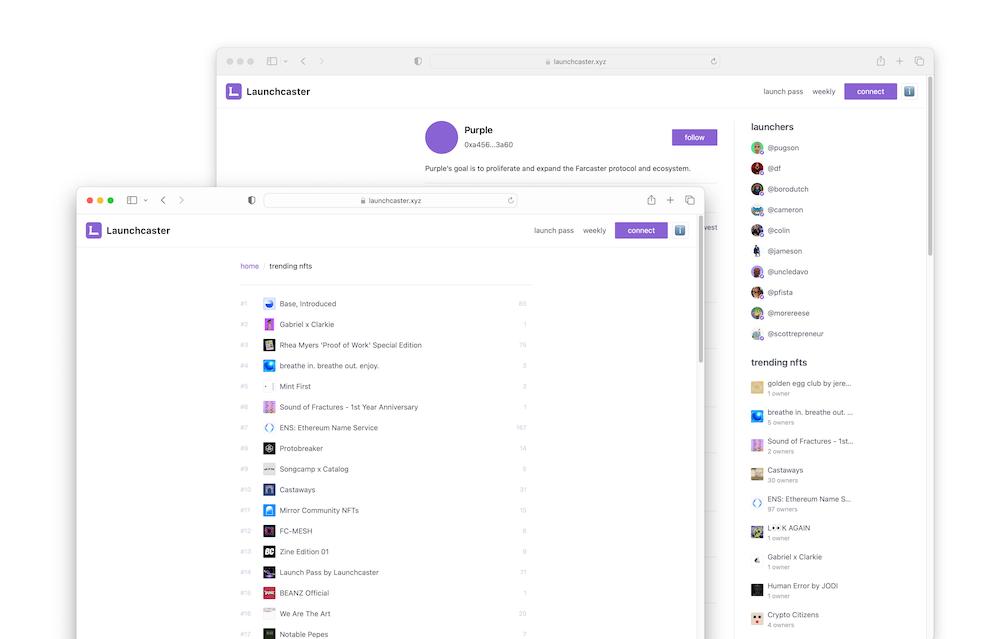Click the privacy shield icon in front window
1000x639 pixels.
(252, 200)
